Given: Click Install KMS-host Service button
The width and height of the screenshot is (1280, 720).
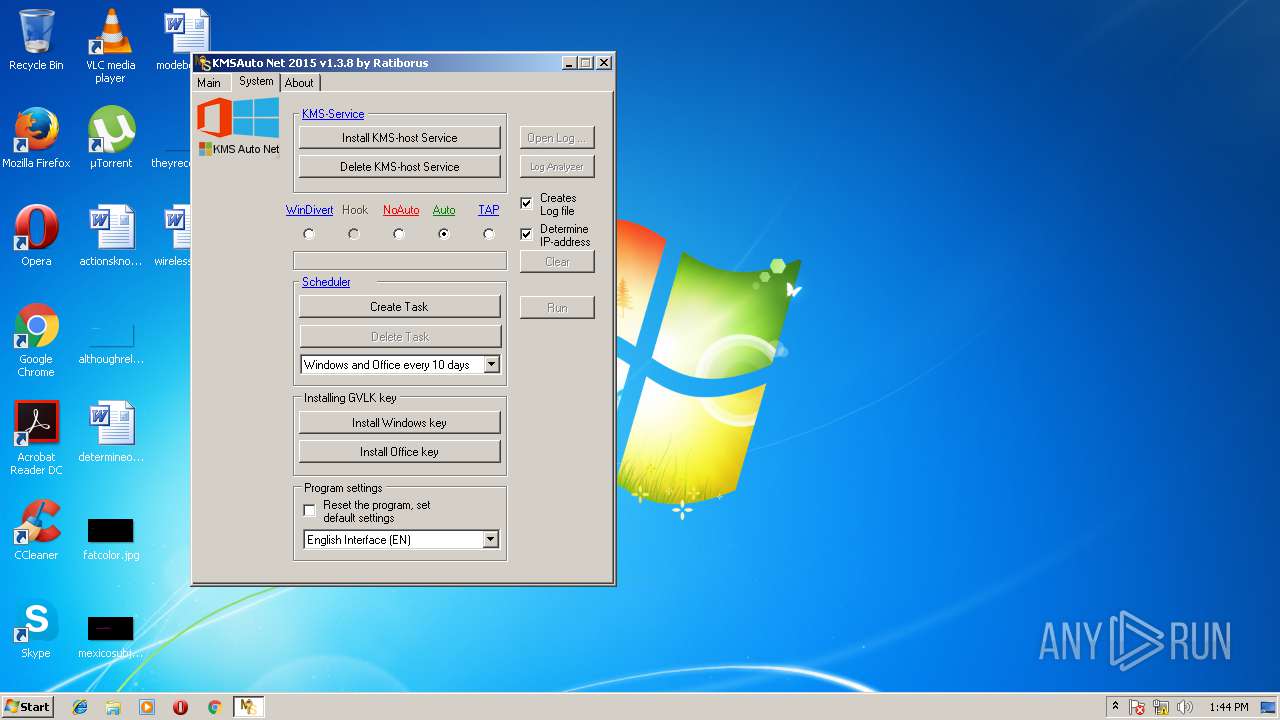Looking at the screenshot, I should coord(400,138).
